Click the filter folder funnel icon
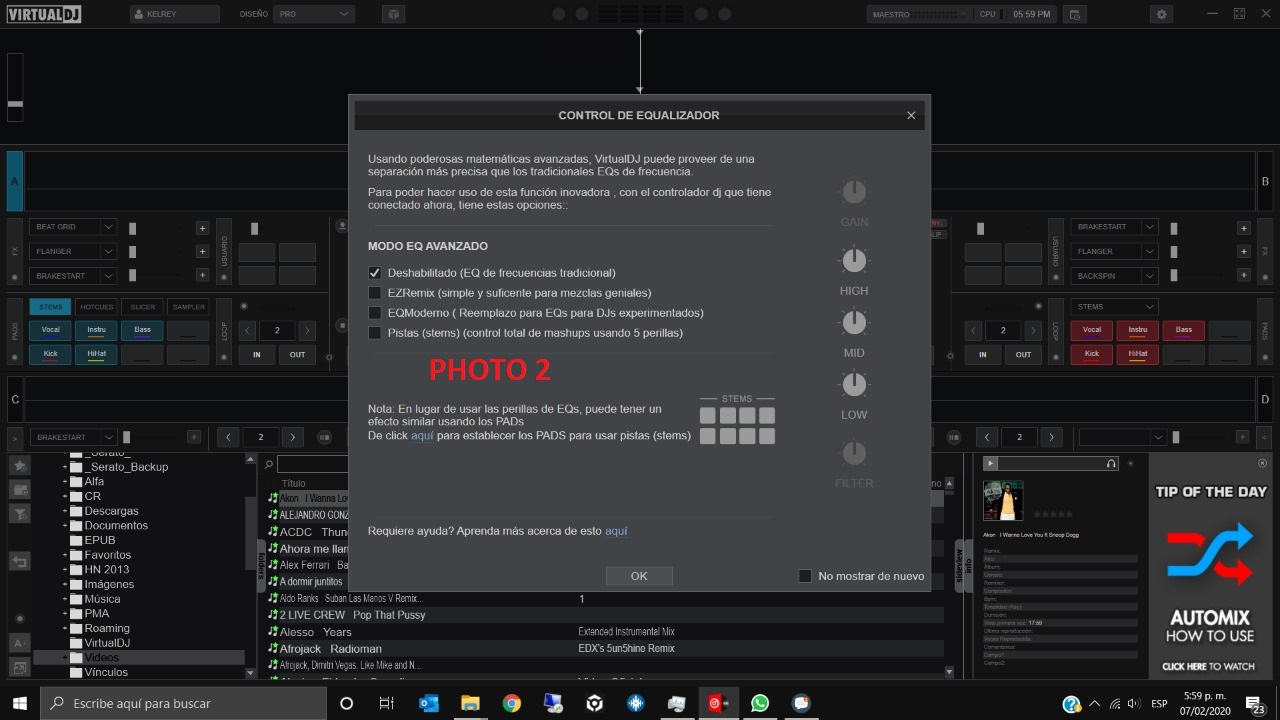This screenshot has height=720, width=1280. pos(20,514)
